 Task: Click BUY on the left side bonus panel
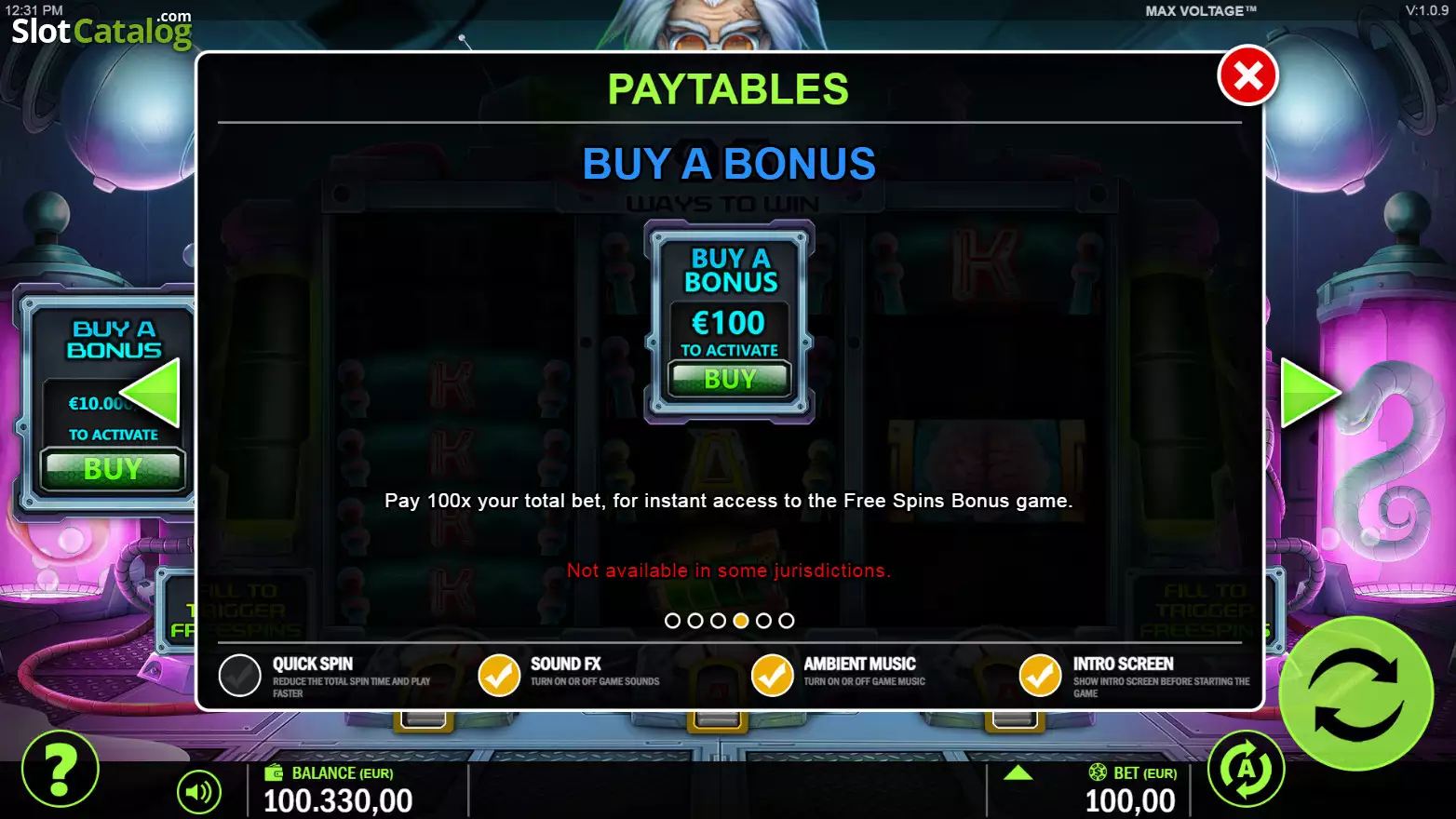pos(113,469)
